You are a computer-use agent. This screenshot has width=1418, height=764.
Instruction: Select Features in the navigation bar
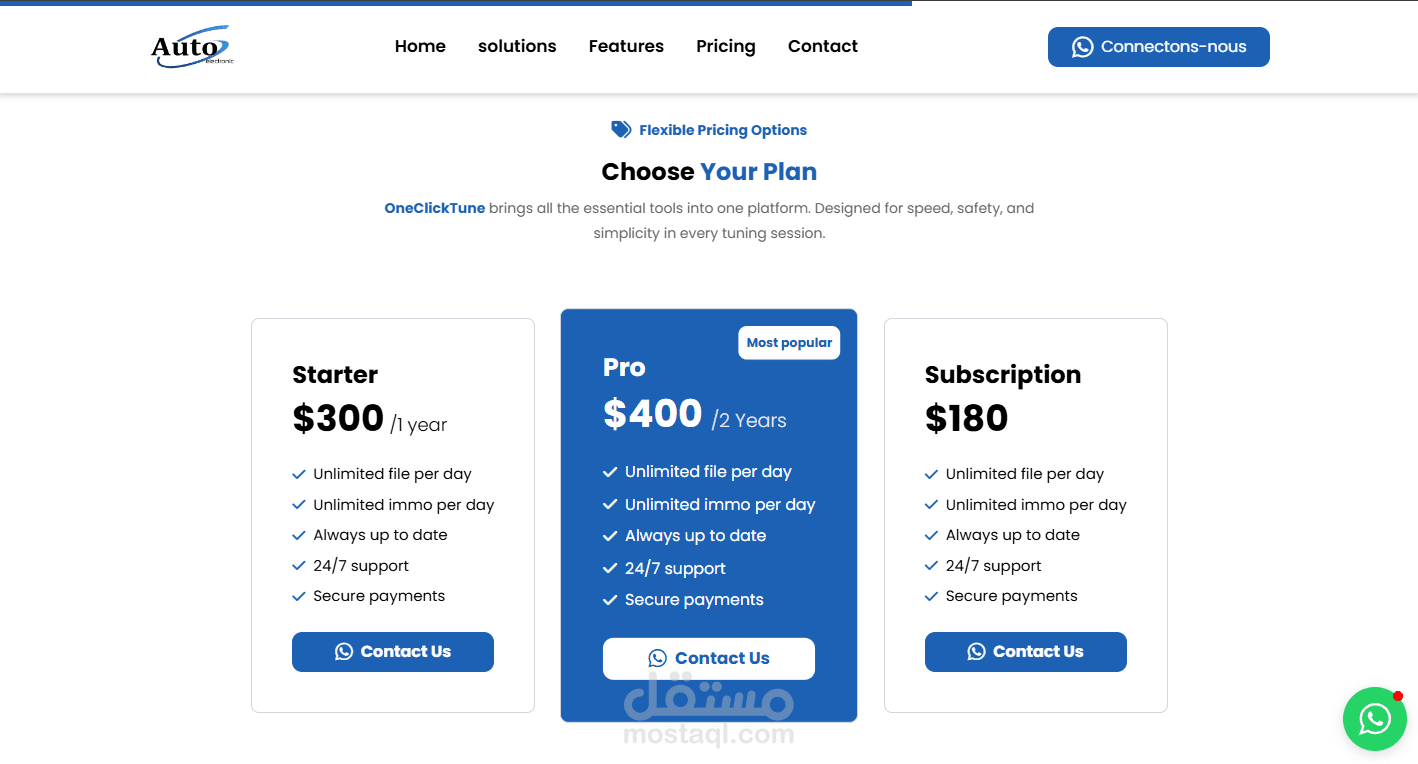(x=626, y=46)
